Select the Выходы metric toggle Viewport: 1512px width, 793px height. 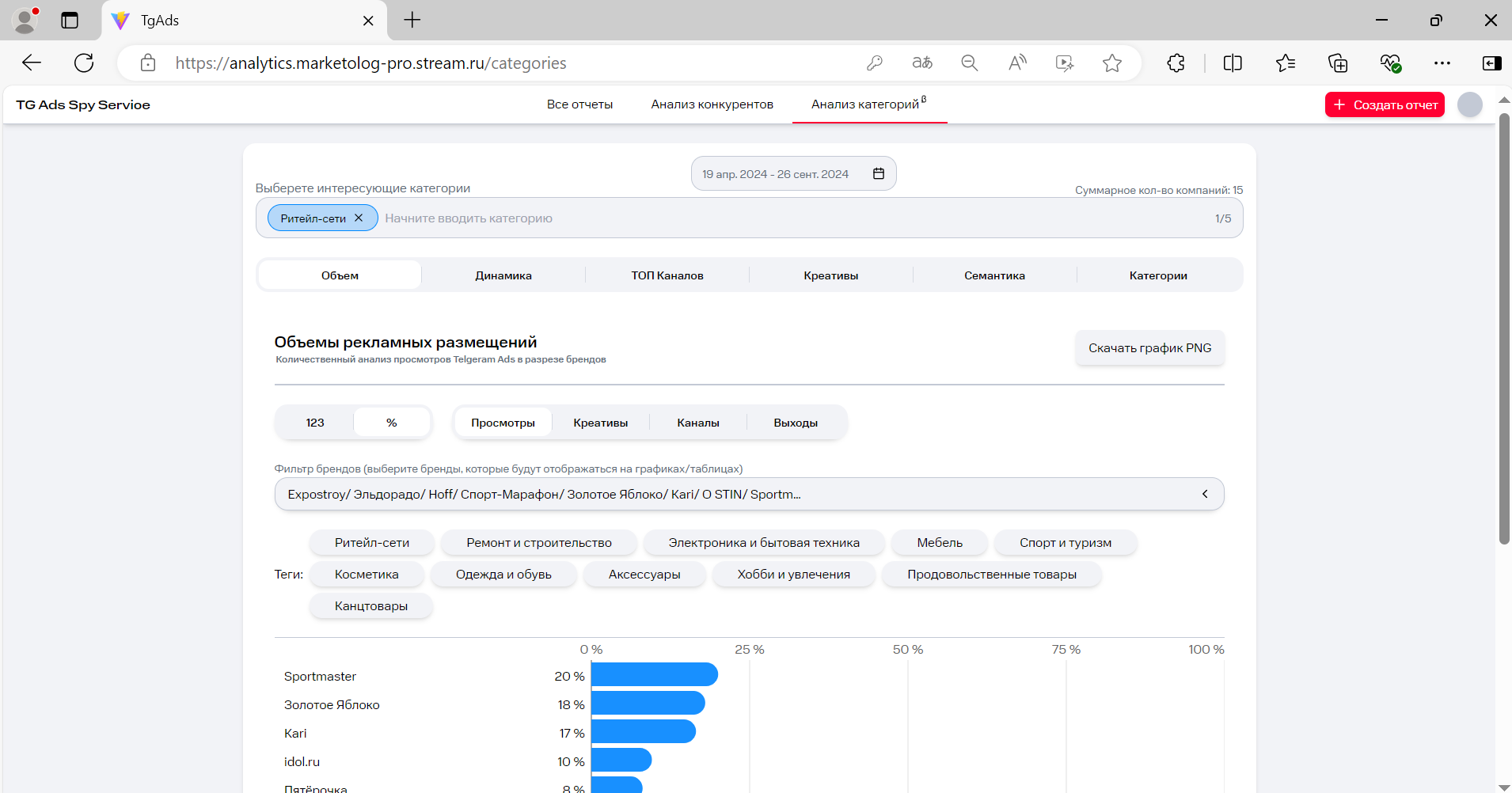click(x=796, y=423)
